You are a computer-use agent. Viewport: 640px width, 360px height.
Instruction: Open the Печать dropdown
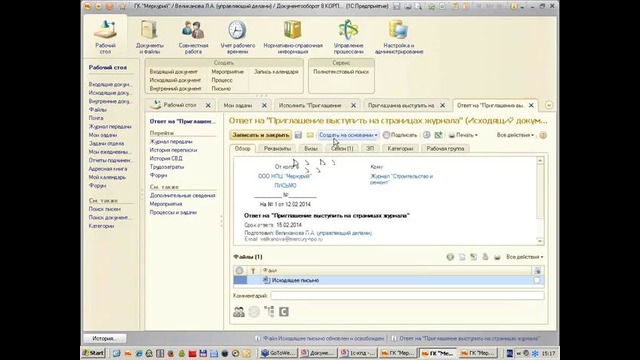pyautogui.click(x=463, y=135)
